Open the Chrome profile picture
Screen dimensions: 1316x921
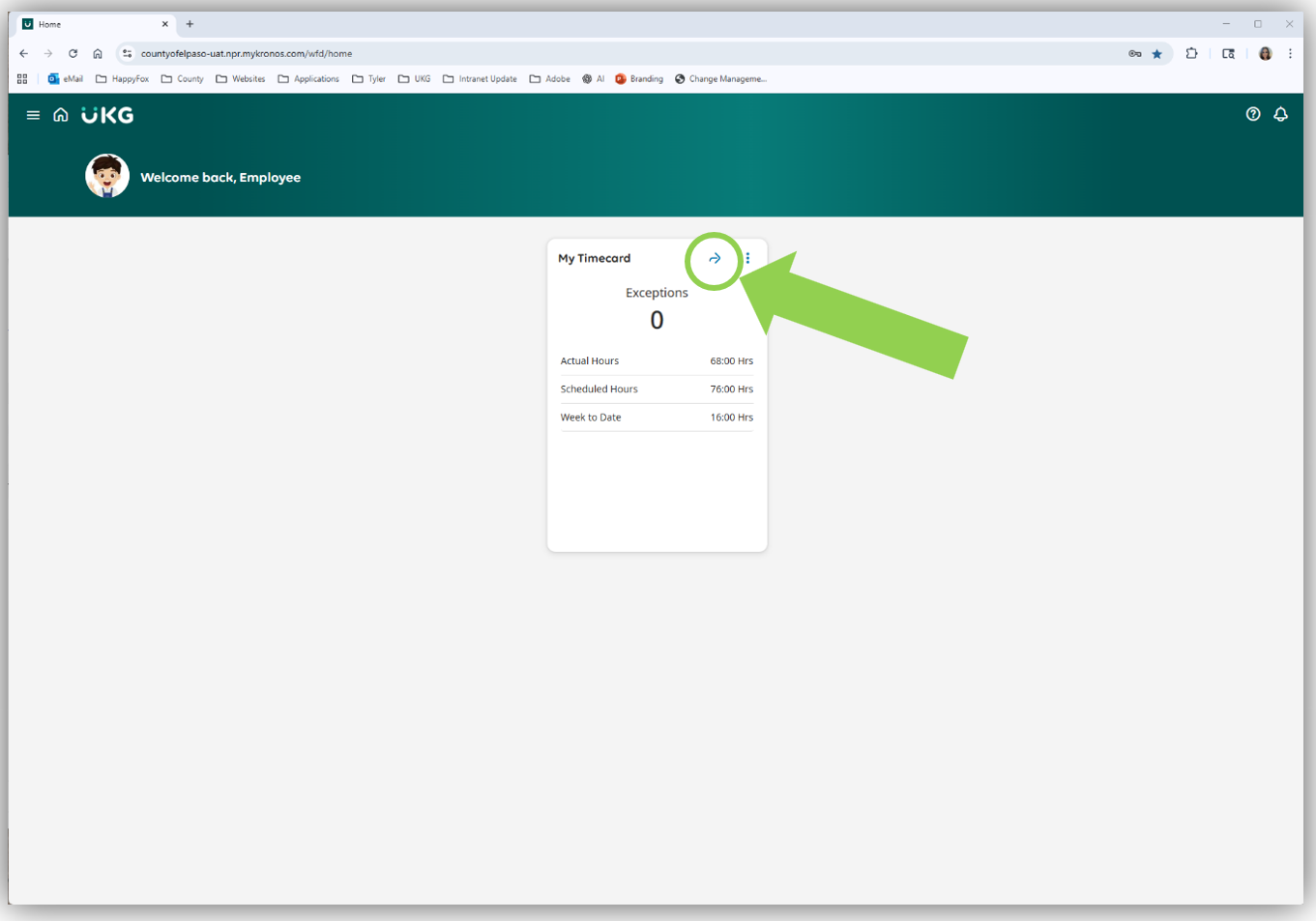pos(1266,53)
